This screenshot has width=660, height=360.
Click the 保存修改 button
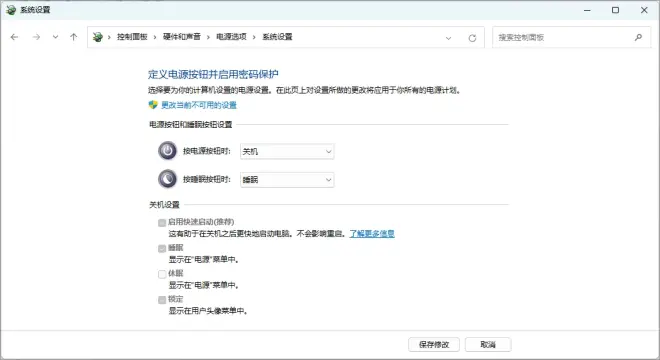tap(434, 344)
